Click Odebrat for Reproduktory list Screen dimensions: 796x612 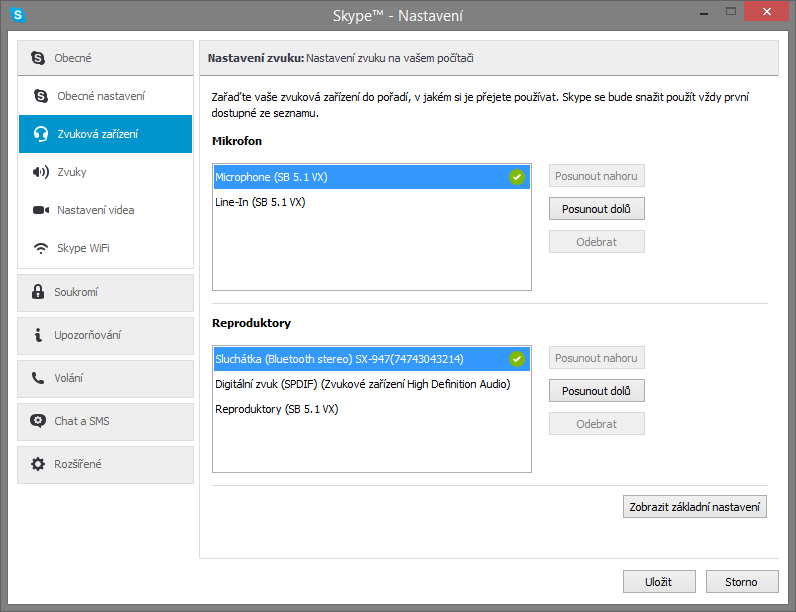[596, 424]
